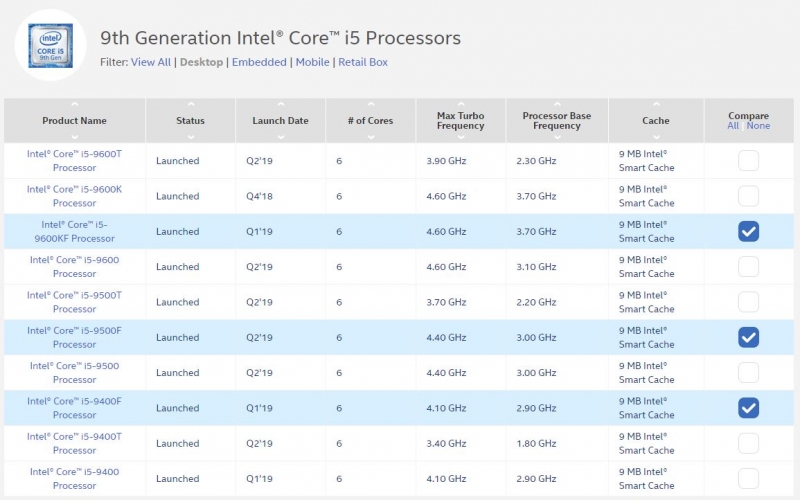Screen dimensions: 800x500
Task: Sort # of Cores descending arrow
Action: pos(371,137)
